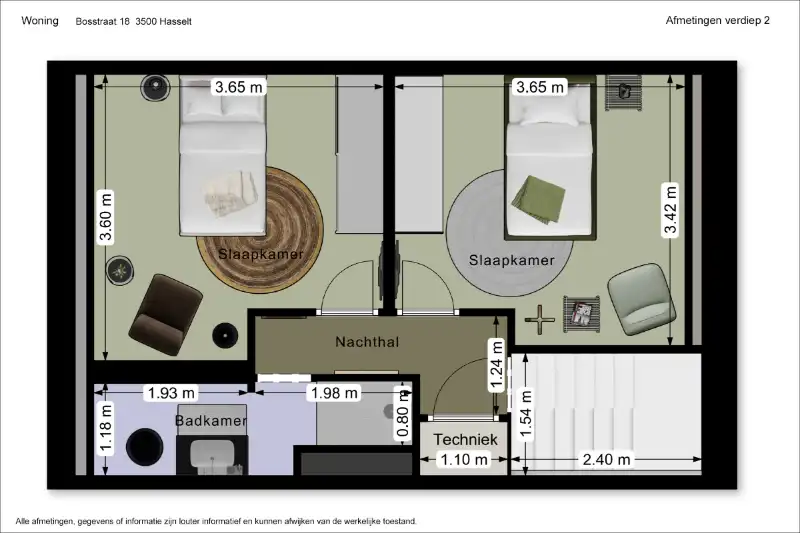
Task: Click the cross-shaped coat stand
Action: (x=539, y=320)
